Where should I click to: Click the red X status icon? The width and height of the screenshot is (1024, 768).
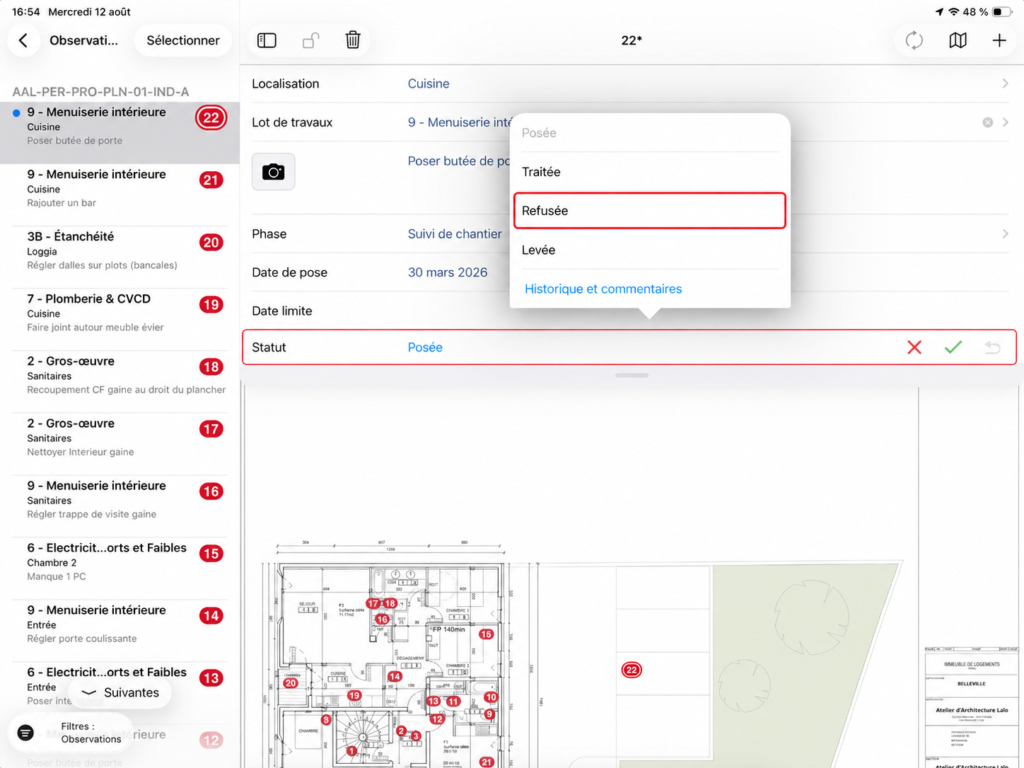[914, 347]
